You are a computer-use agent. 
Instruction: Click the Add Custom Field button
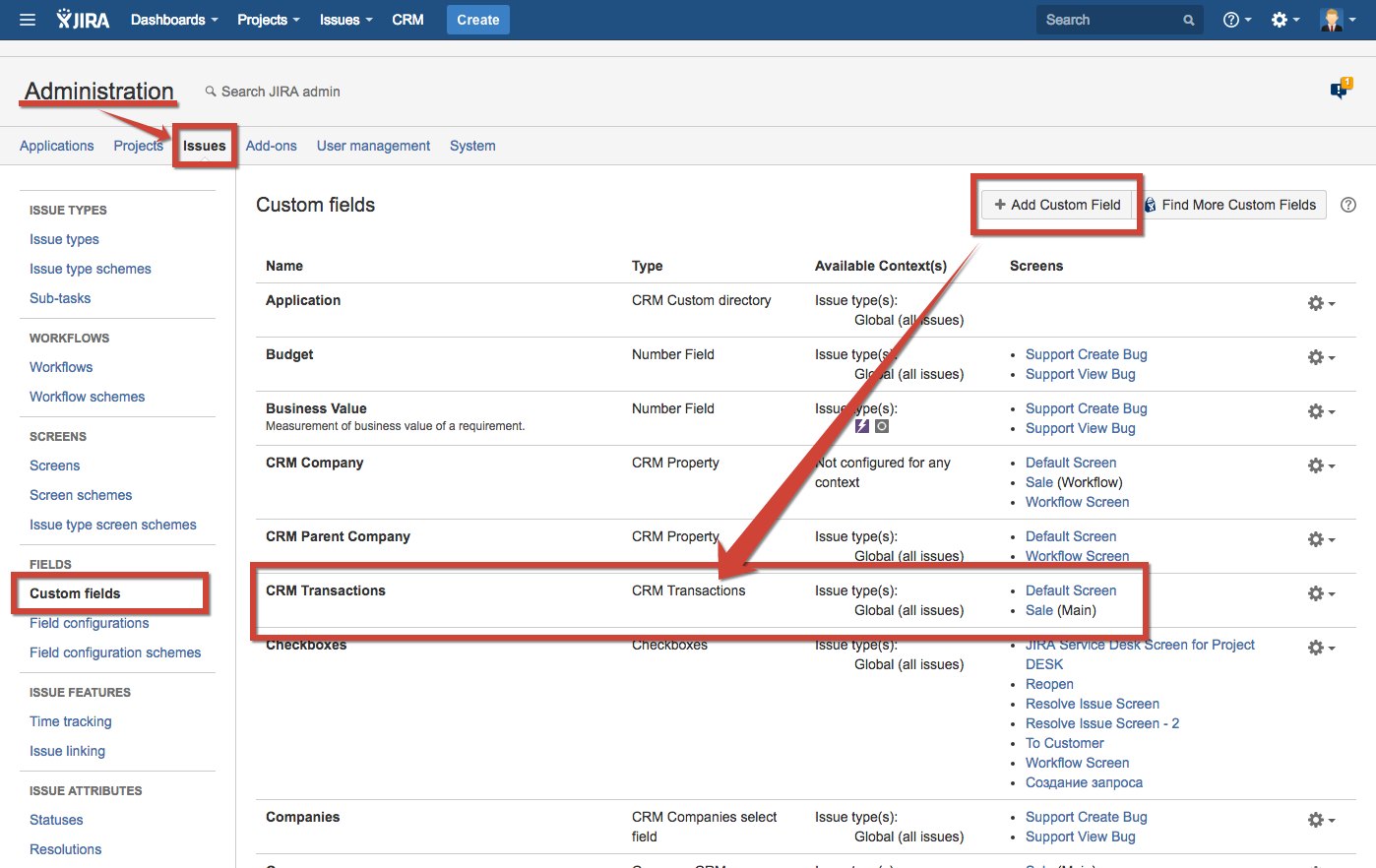coord(1057,205)
